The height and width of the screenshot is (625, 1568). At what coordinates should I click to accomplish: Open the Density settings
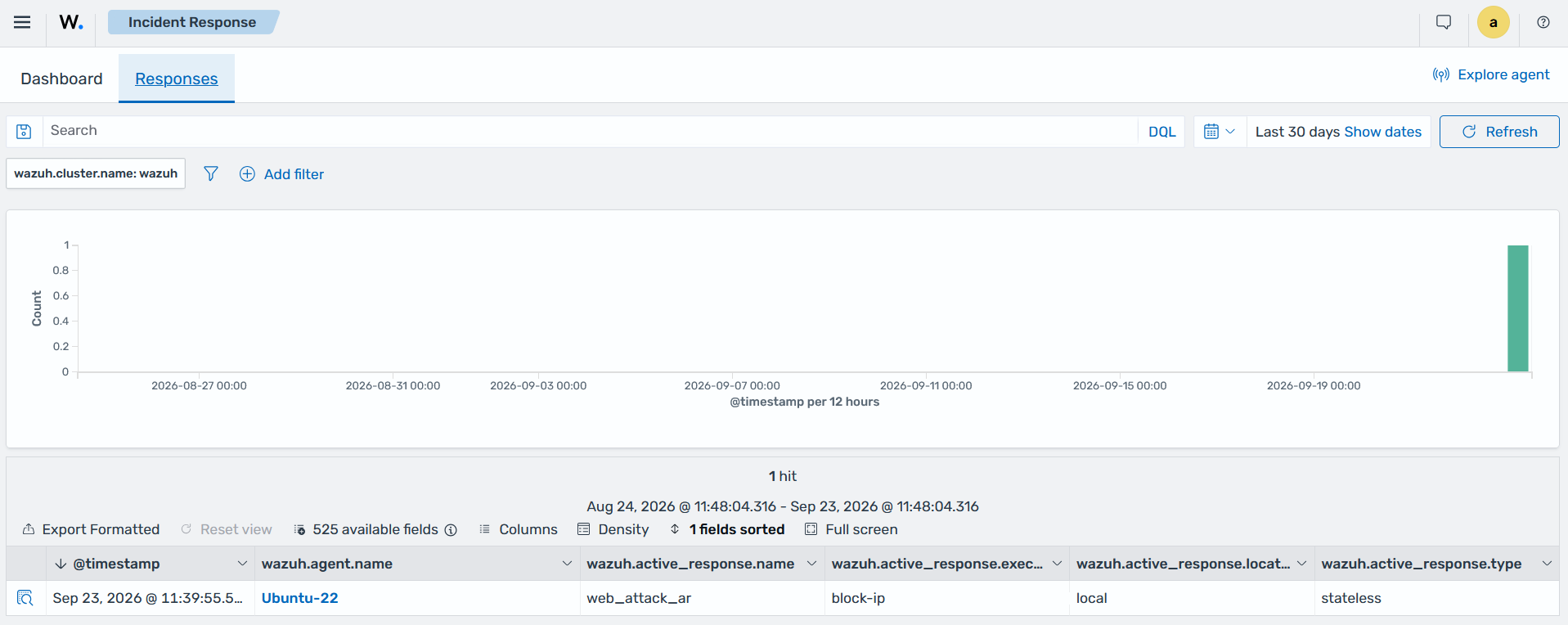pyautogui.click(x=613, y=529)
